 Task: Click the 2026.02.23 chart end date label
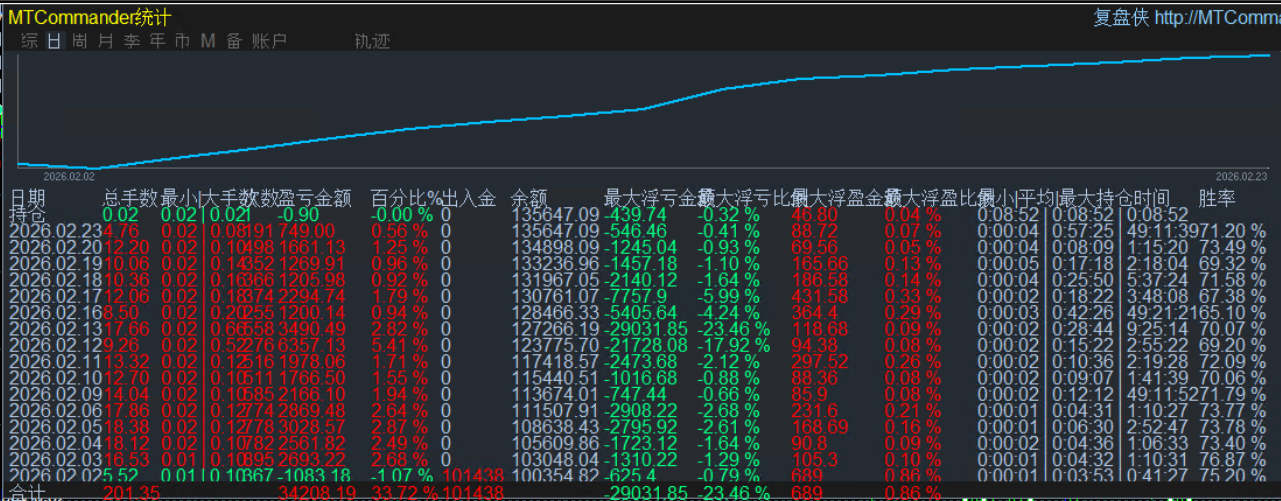tap(1241, 174)
